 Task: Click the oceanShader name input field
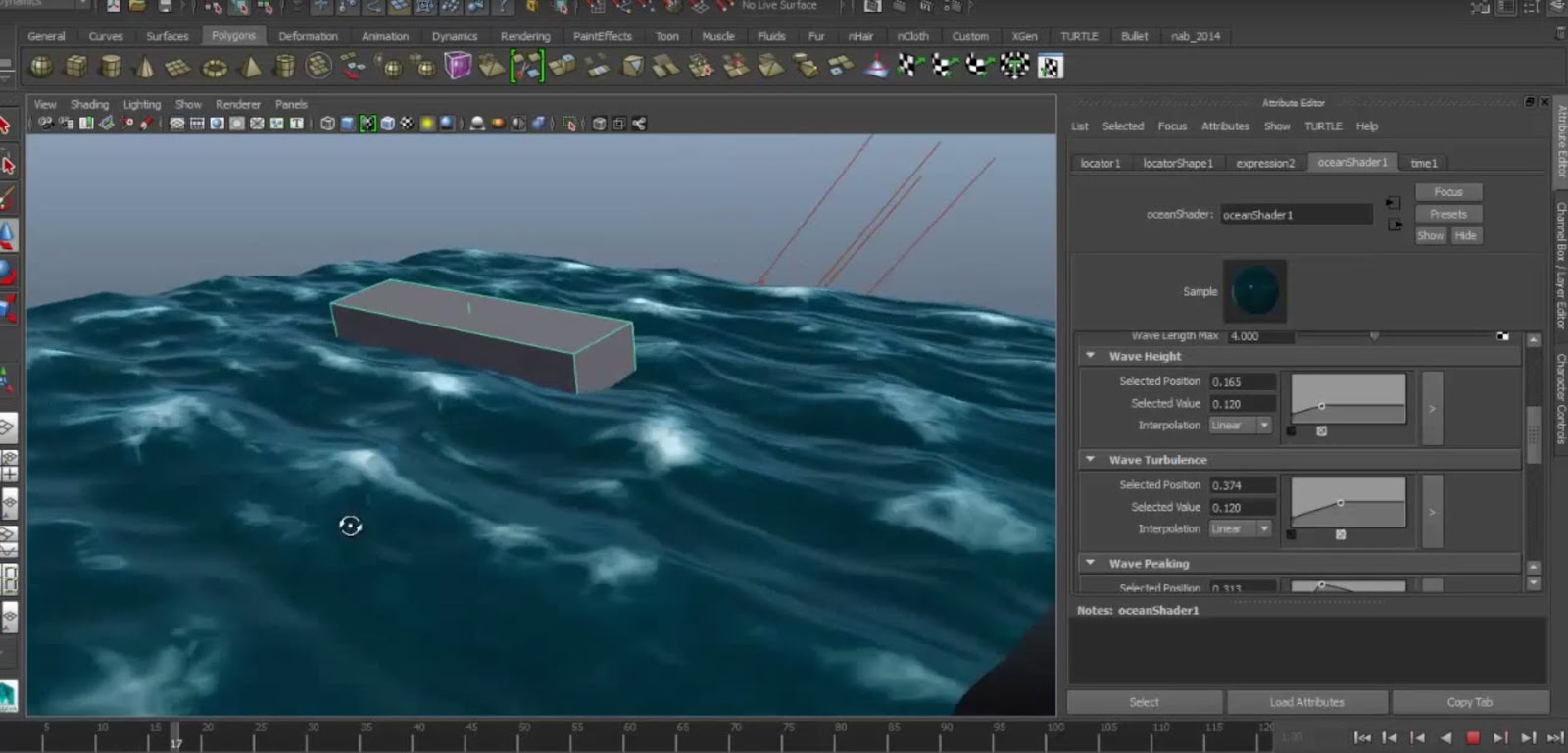1296,214
